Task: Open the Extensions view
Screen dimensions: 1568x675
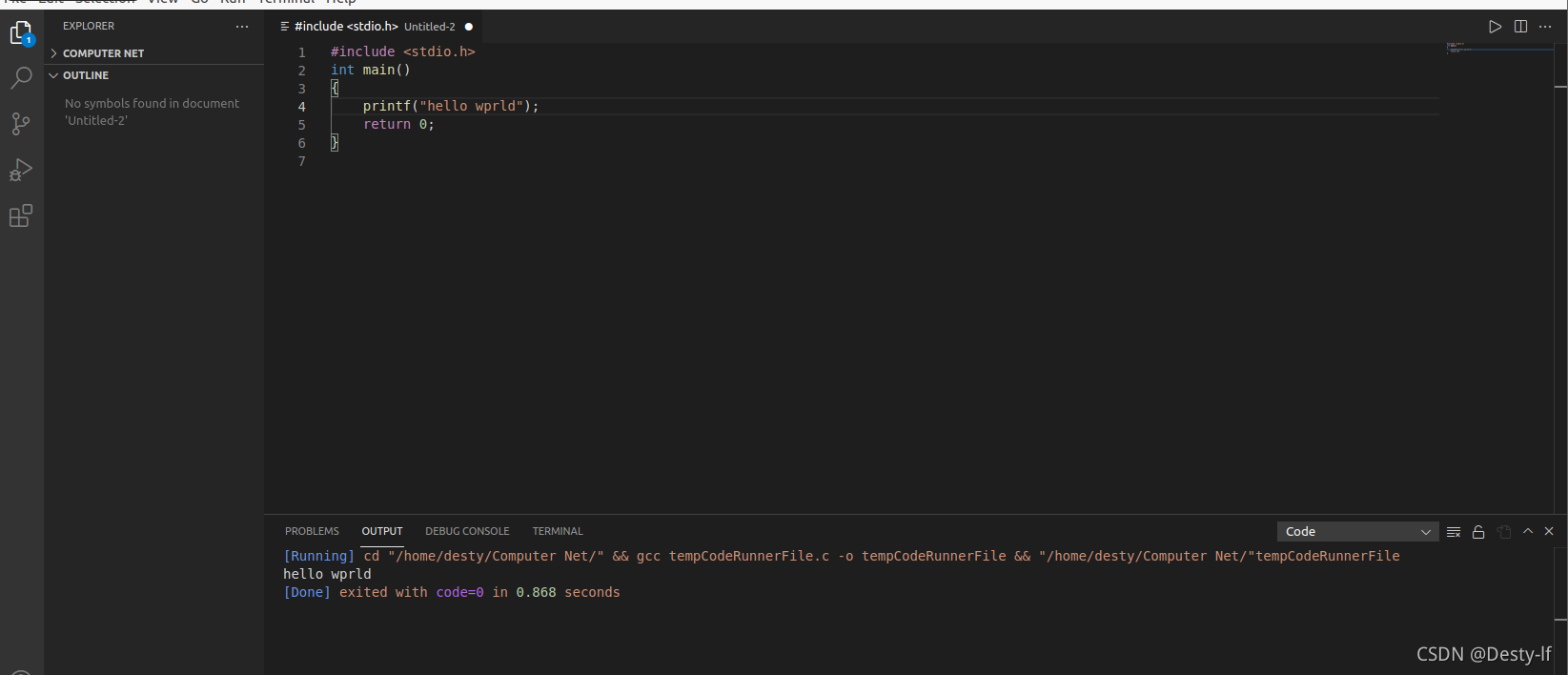Action: click(x=21, y=216)
